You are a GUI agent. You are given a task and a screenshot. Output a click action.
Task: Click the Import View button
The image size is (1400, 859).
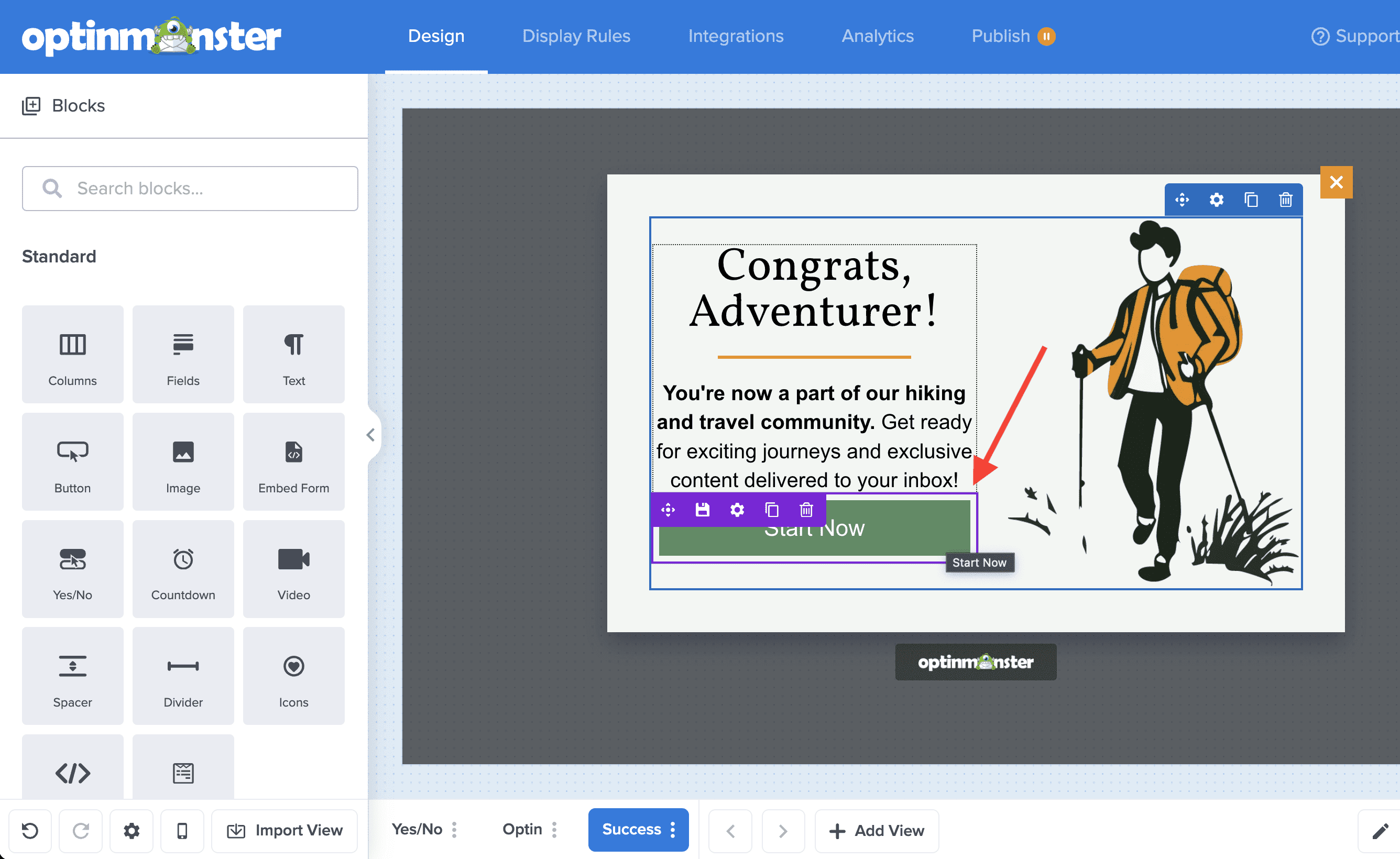285,831
